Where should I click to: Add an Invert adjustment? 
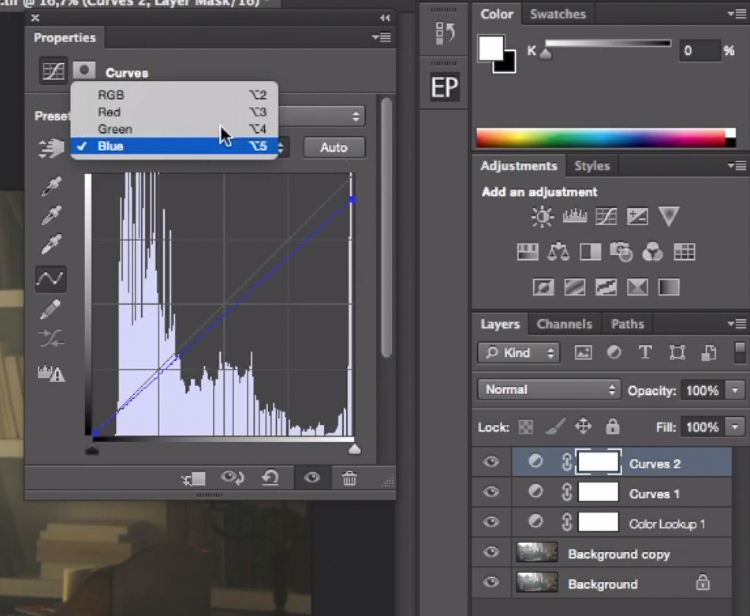coord(543,287)
